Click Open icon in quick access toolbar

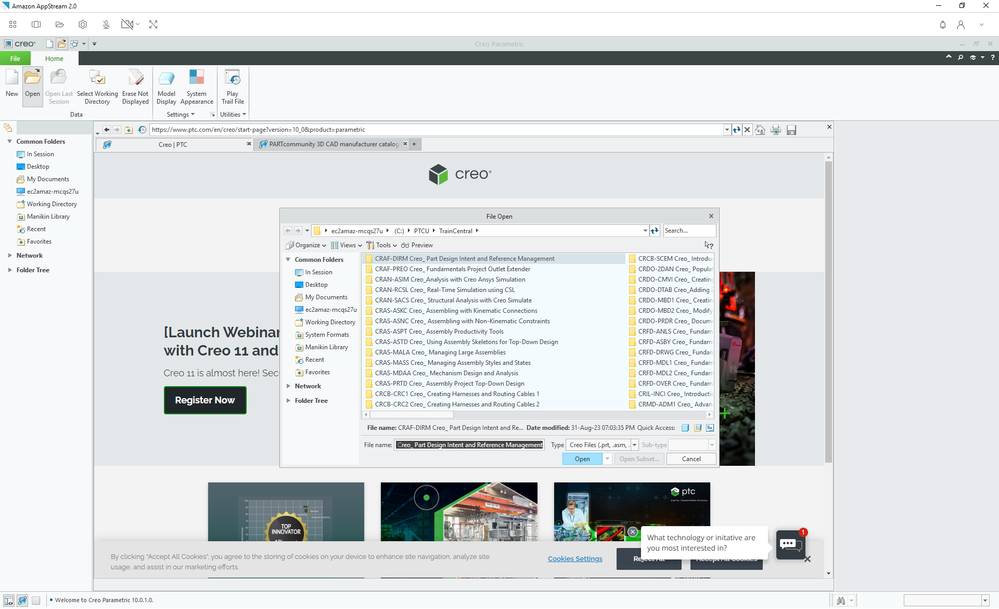tap(61, 44)
